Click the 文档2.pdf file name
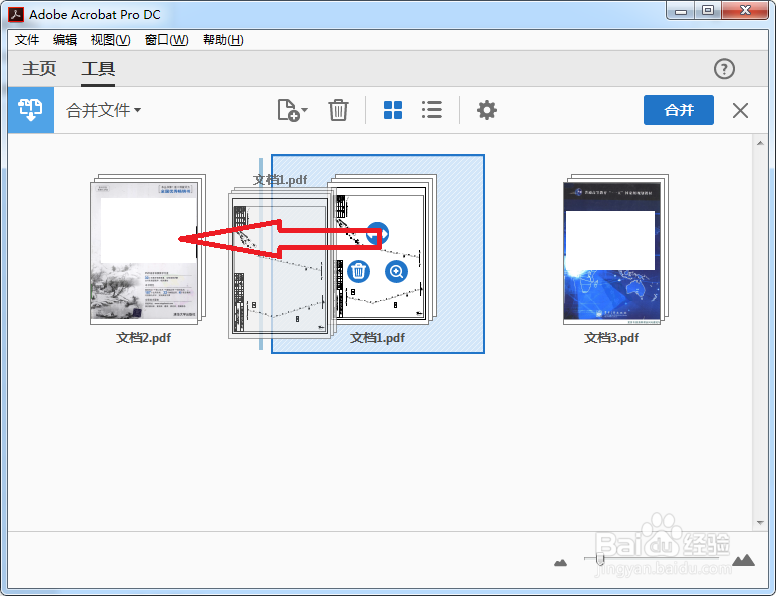The image size is (776, 596). point(144,338)
